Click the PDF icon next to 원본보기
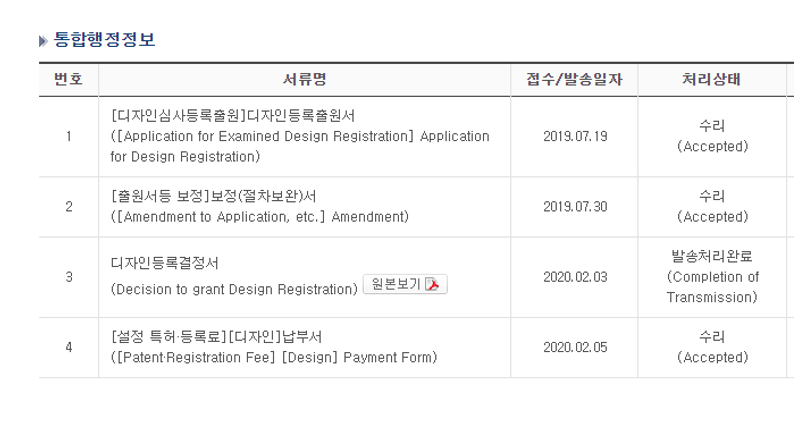 [x=432, y=284]
